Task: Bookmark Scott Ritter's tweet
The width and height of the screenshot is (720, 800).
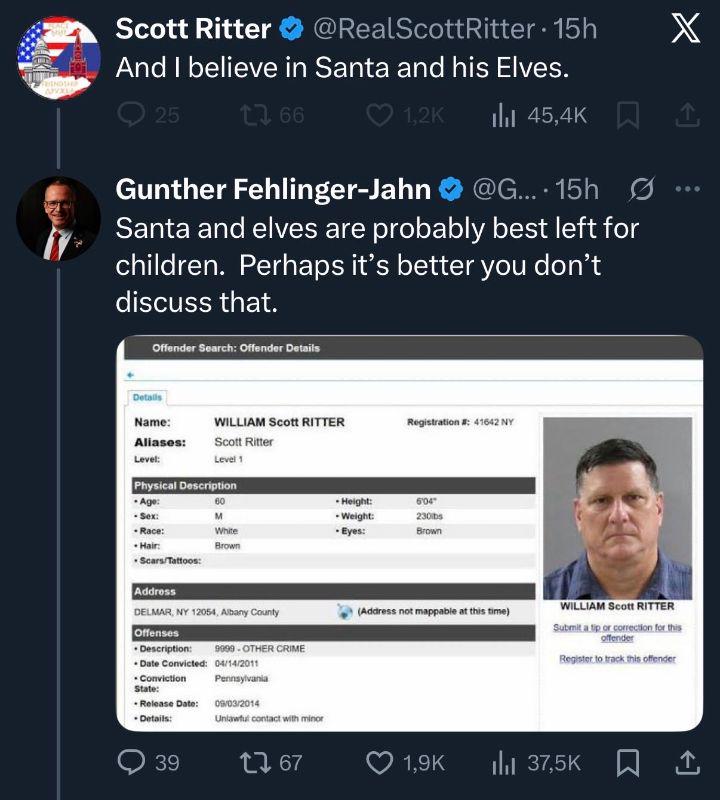Action: 628,115
